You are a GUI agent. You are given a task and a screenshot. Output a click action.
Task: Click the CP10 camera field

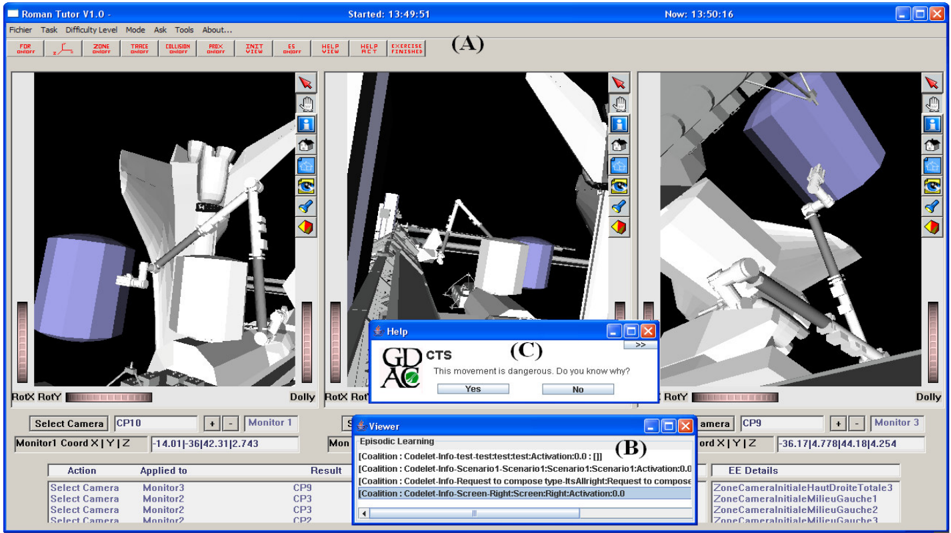point(156,423)
